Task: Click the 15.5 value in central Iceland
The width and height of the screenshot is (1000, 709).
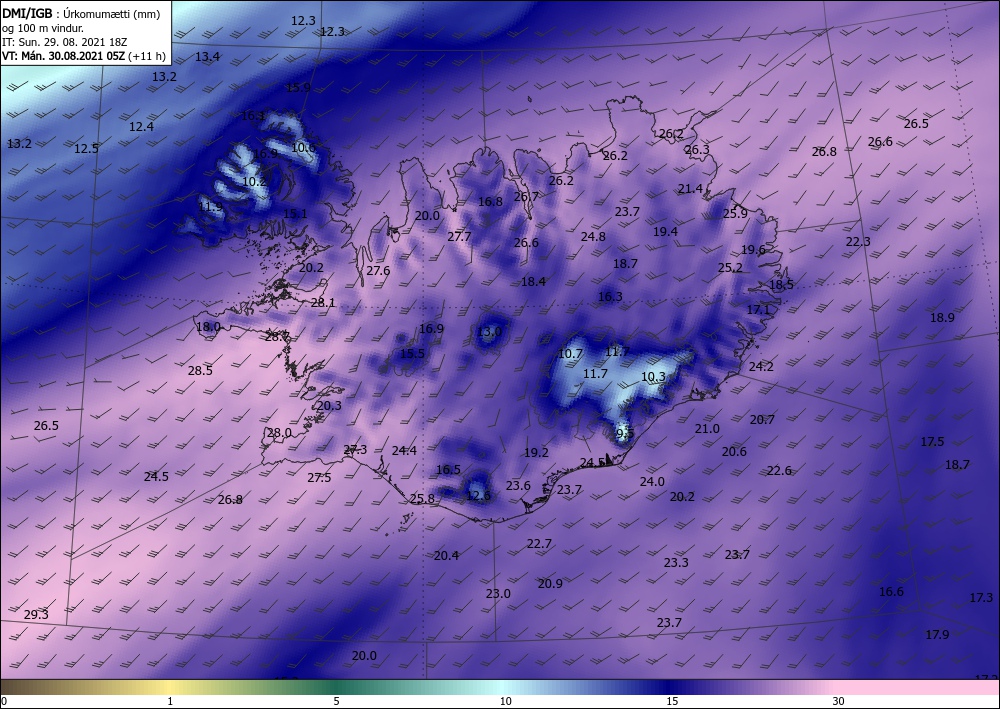Action: [x=413, y=353]
